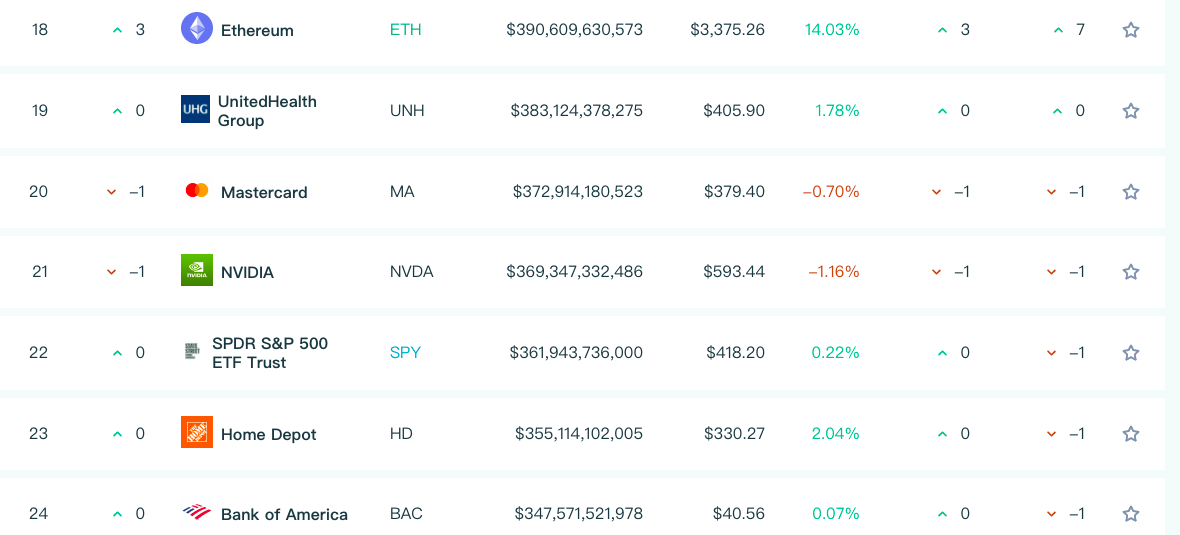Toggle the favorite star for UnitedHealth Group
The width and height of the screenshot is (1180, 535).
click(x=1131, y=111)
